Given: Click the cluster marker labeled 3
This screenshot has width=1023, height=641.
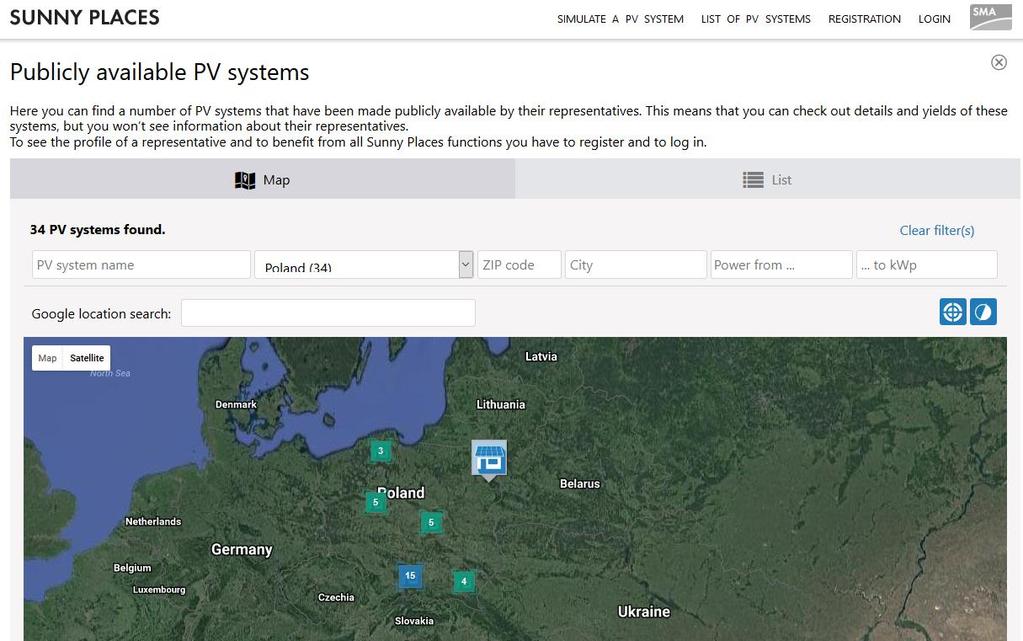Looking at the screenshot, I should pyautogui.click(x=381, y=451).
